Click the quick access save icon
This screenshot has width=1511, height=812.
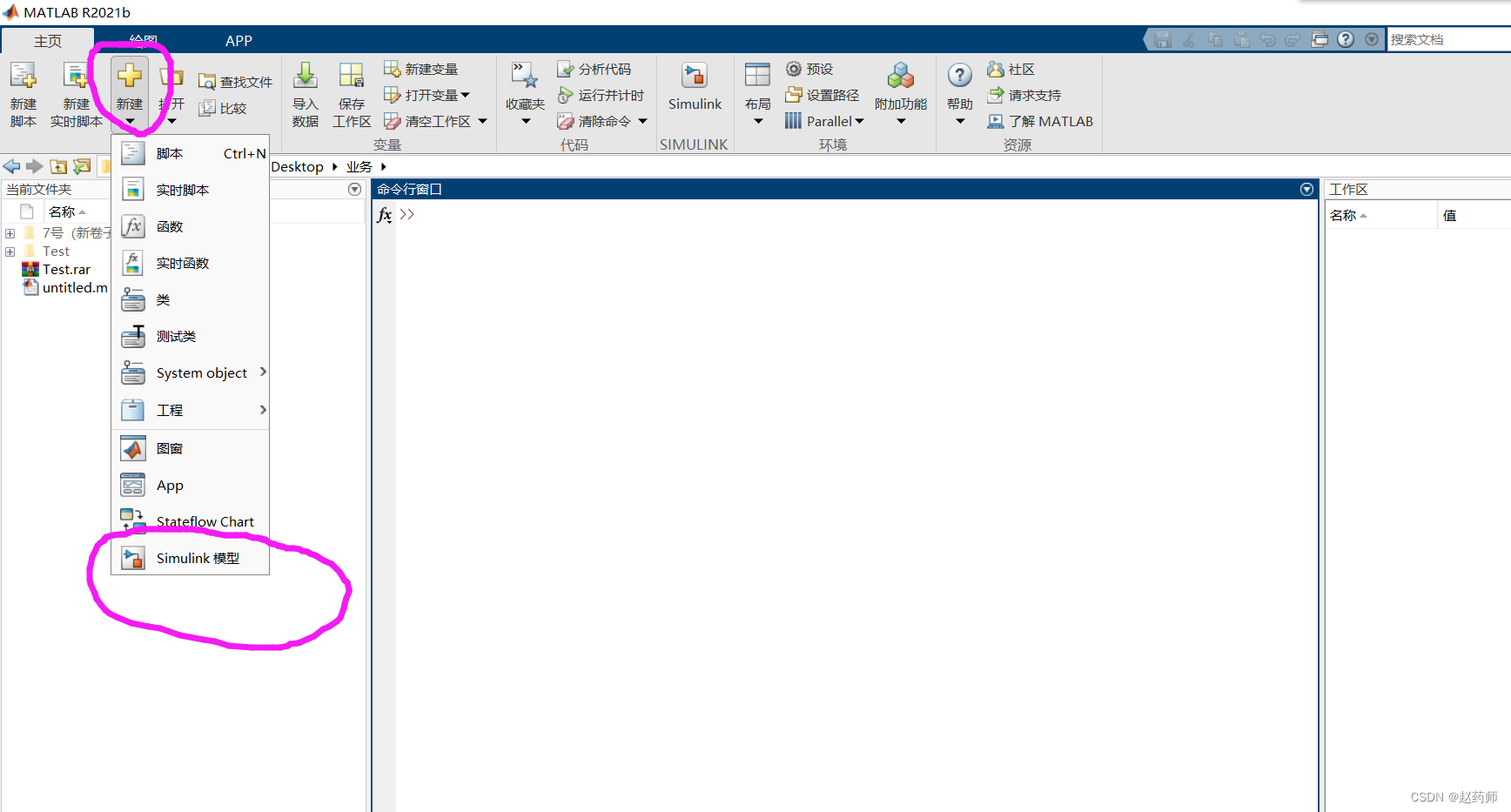[x=1163, y=39]
